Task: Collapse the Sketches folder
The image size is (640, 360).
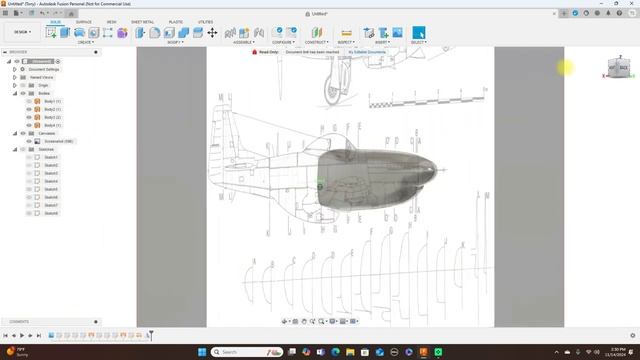Action: pyautogui.click(x=15, y=149)
